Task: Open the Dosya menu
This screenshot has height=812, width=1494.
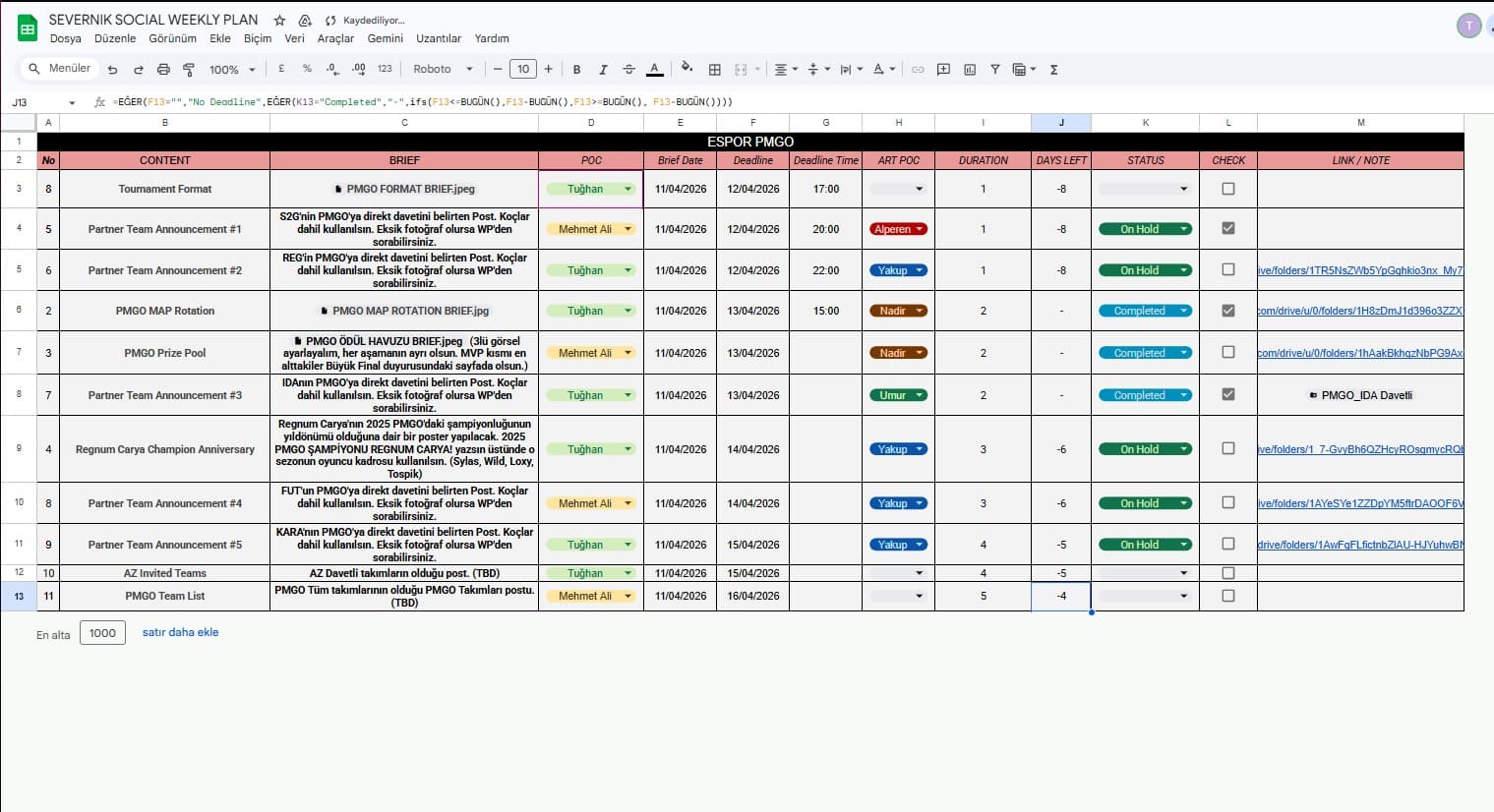Action: click(x=66, y=38)
